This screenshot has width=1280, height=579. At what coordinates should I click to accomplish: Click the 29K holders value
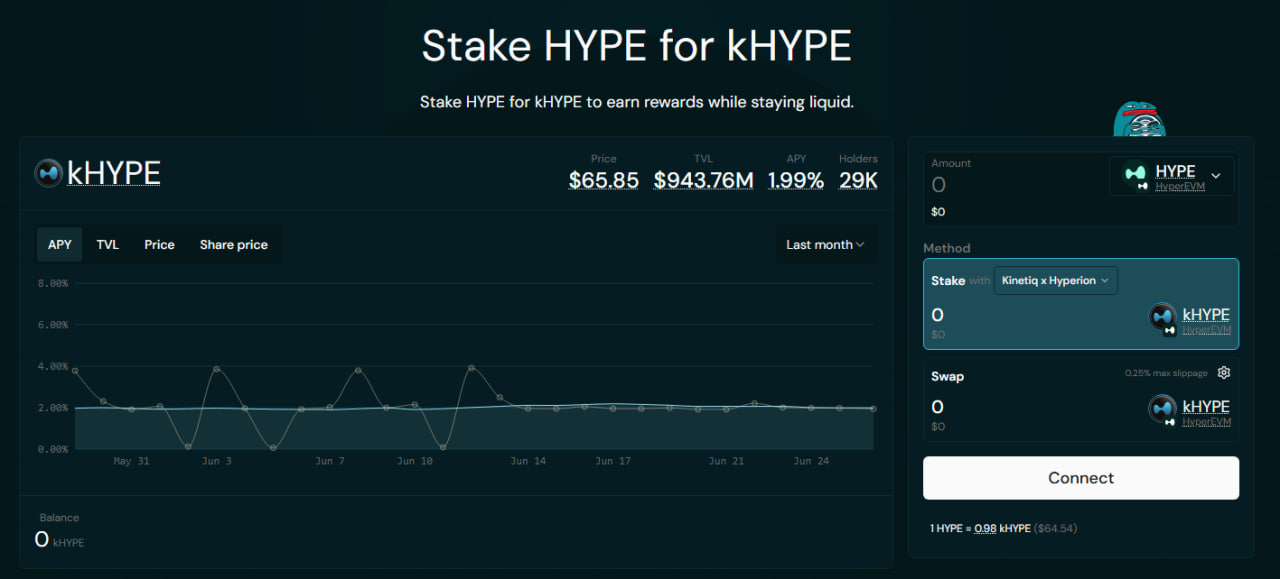pos(858,181)
